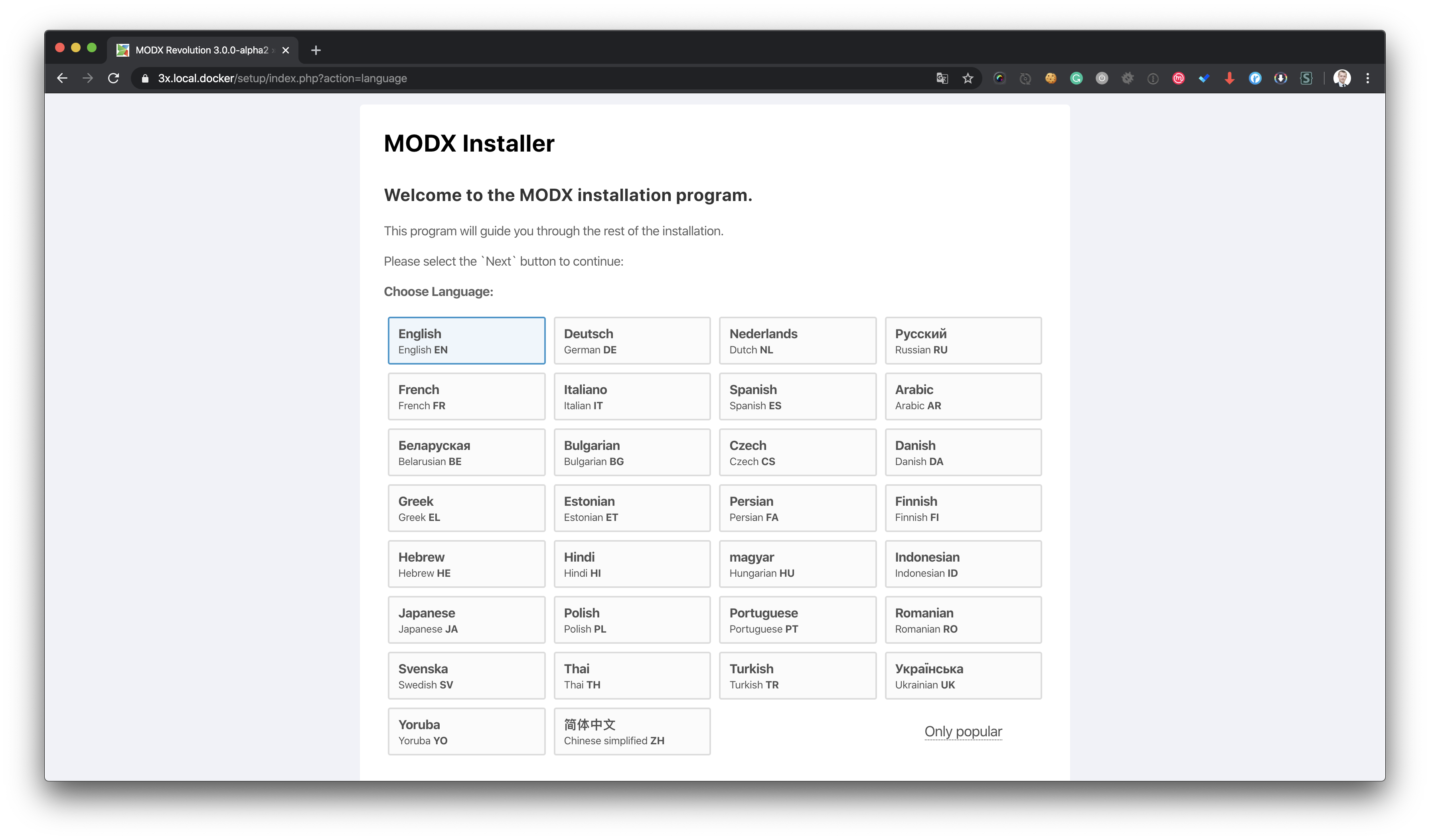Close the MODX Revolution tab

[285, 51]
